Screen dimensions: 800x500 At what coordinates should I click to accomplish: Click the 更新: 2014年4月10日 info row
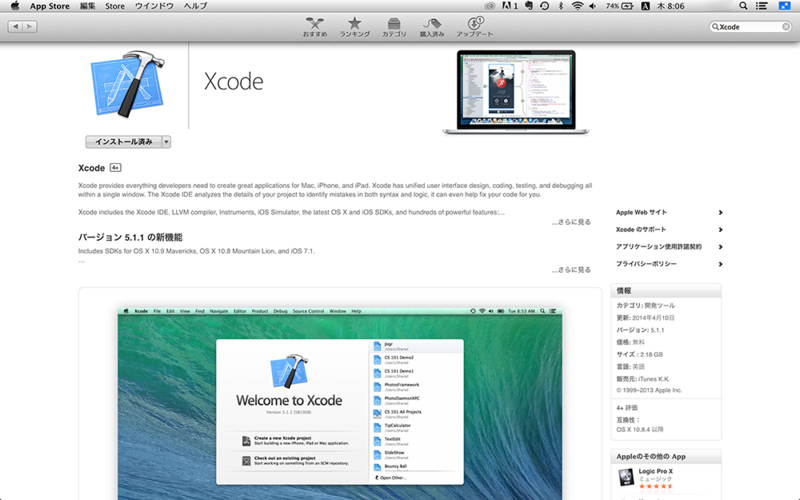645,318
